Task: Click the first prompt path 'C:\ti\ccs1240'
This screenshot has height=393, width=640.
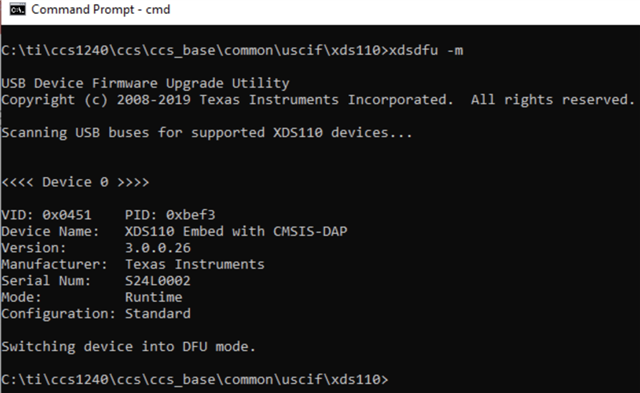Action: (x=55, y=51)
